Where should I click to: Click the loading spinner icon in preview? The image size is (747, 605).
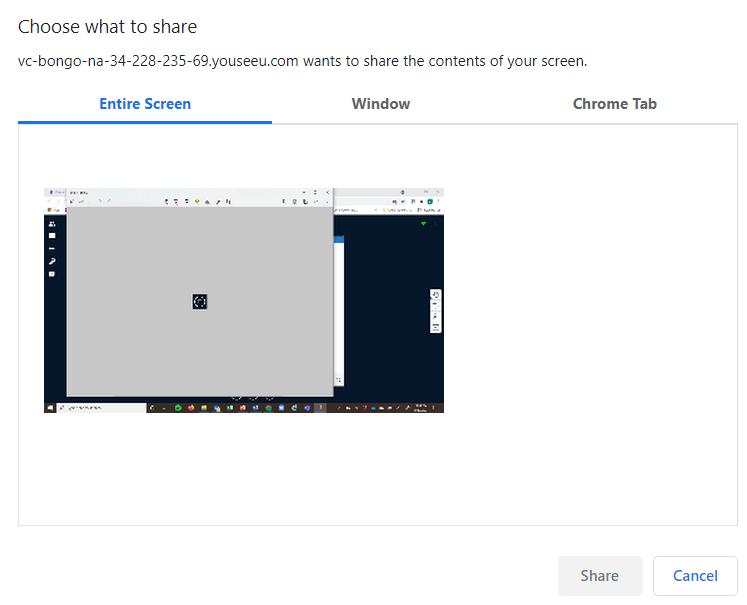click(x=199, y=301)
